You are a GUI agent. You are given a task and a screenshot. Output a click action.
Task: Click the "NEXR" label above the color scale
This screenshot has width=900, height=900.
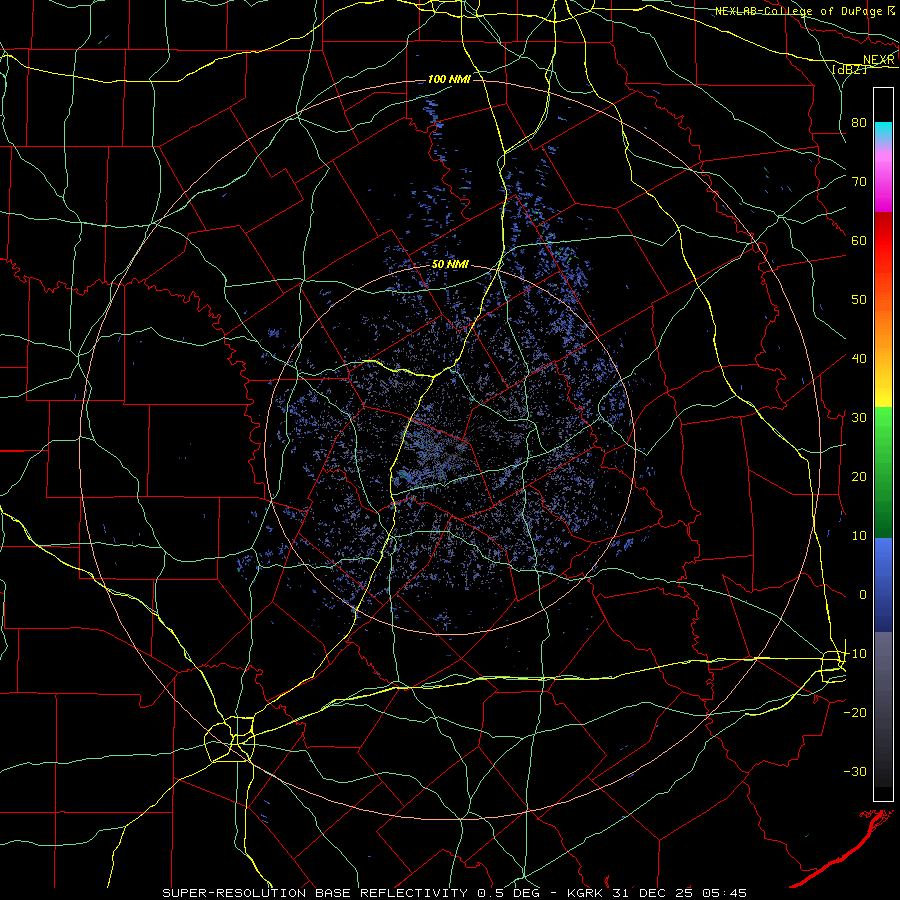point(878,60)
